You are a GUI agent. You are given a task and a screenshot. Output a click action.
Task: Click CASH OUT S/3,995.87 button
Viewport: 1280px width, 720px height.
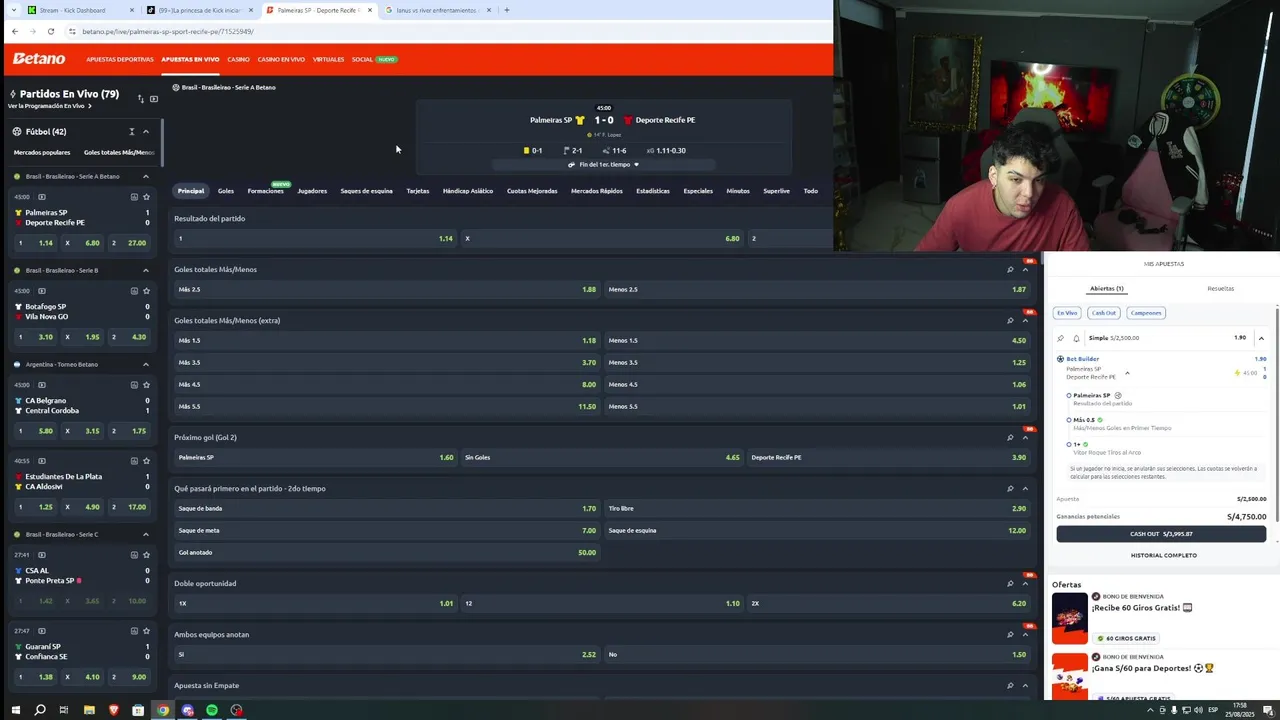1161,534
